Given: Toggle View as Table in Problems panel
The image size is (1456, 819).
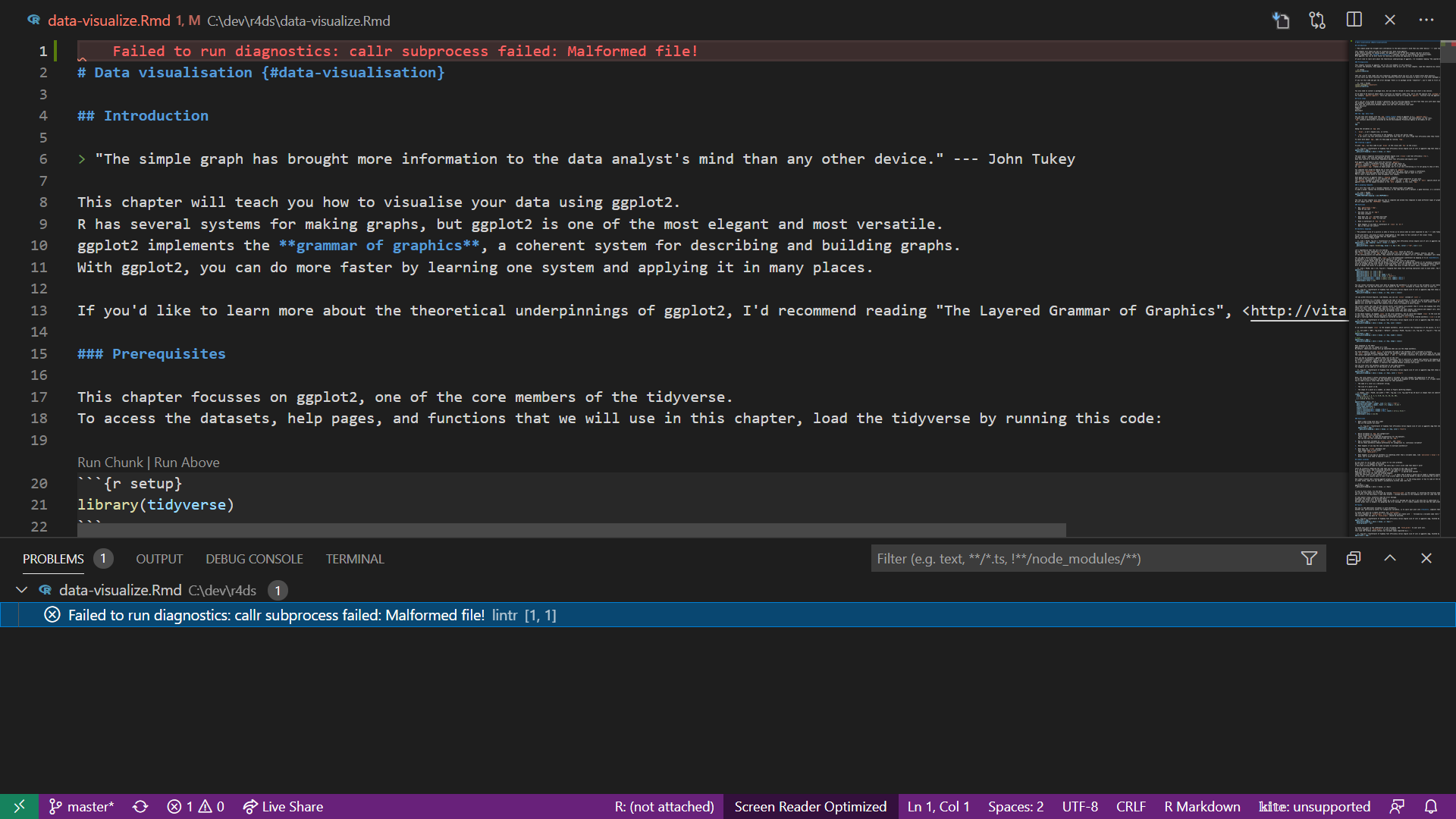Looking at the screenshot, I should pos(1354,559).
